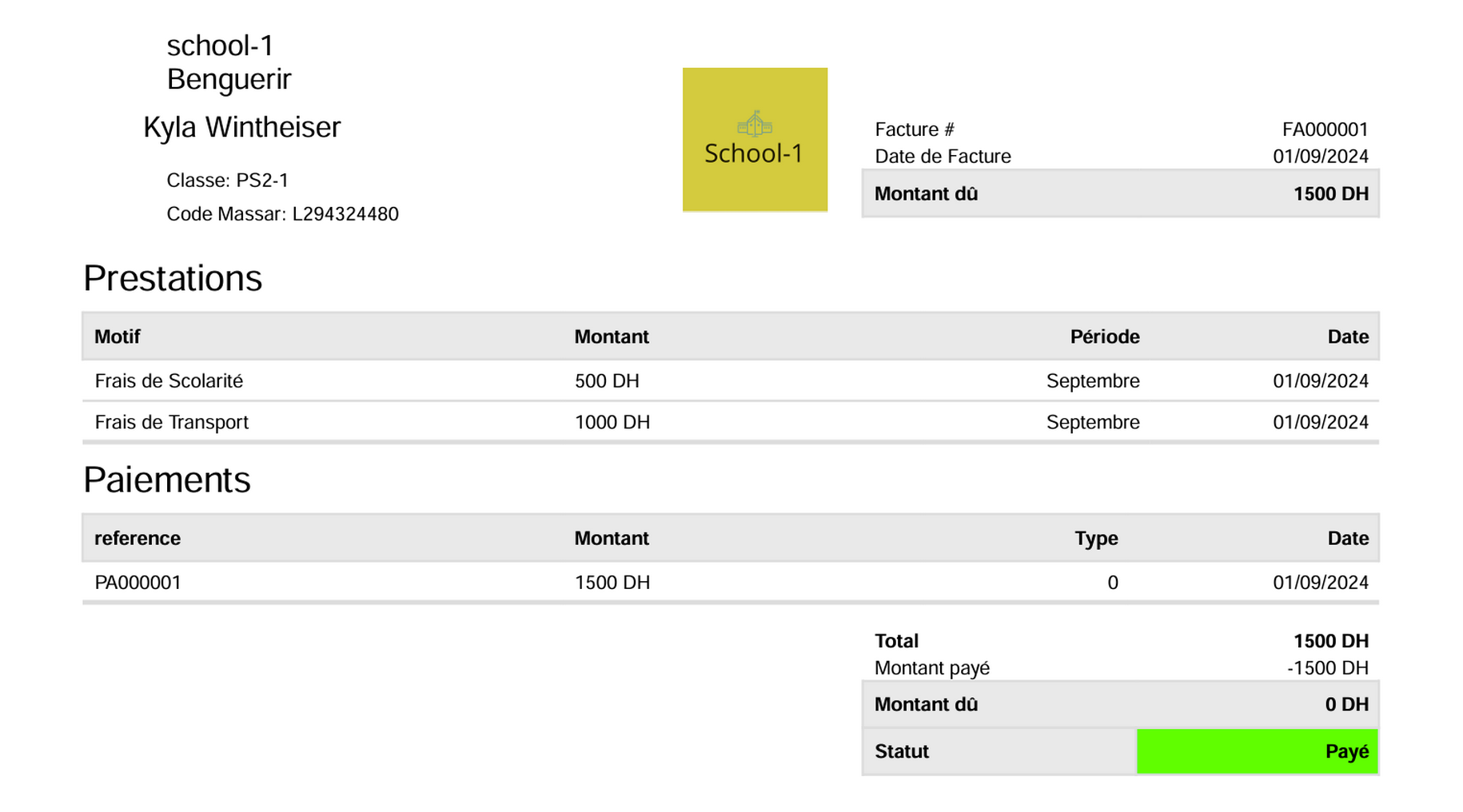Viewport: 1463px width, 812px height.
Task: Click the Prestations section heading
Action: click(x=173, y=278)
